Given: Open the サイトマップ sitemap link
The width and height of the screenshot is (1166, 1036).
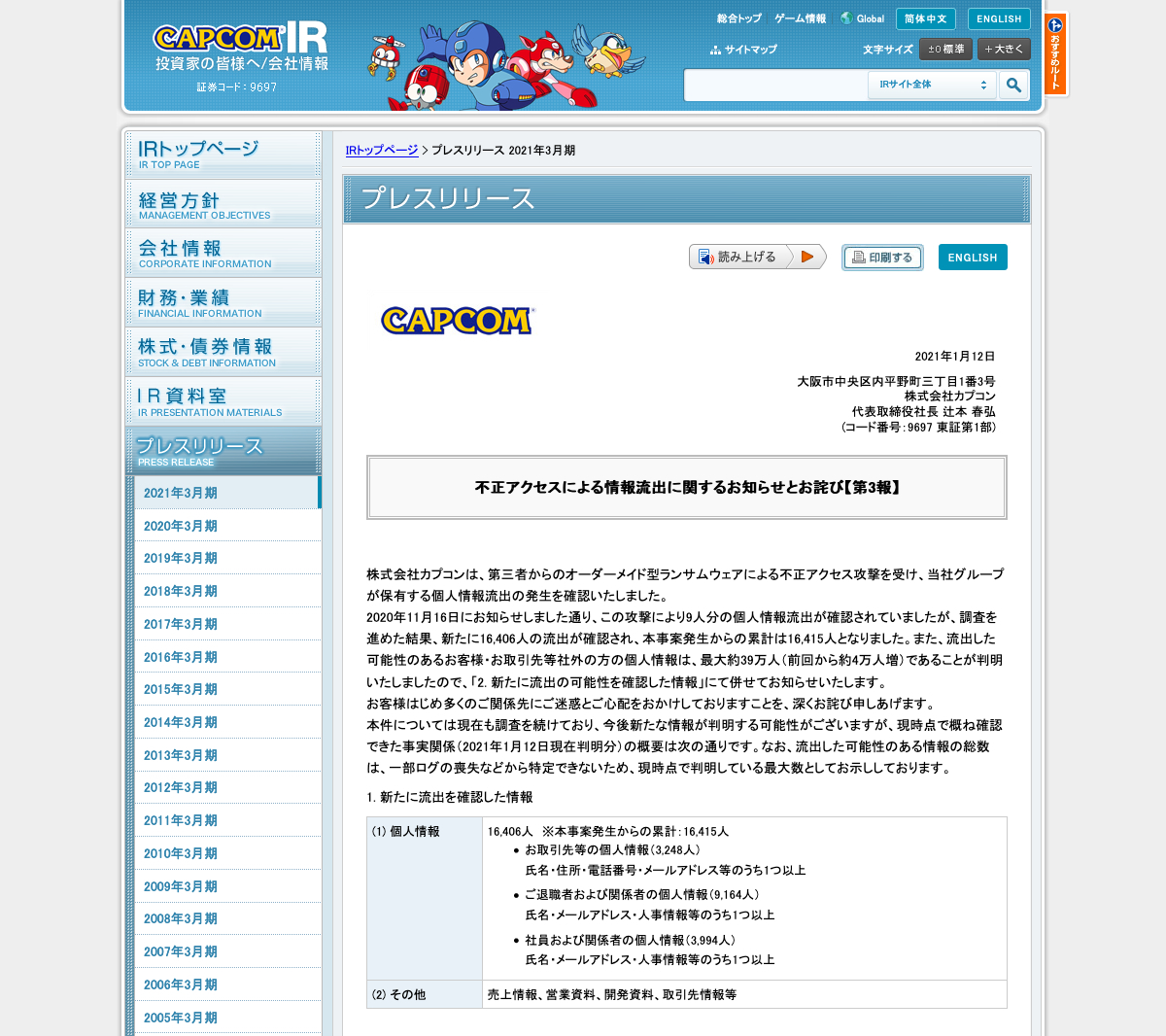Looking at the screenshot, I should pos(743,50).
